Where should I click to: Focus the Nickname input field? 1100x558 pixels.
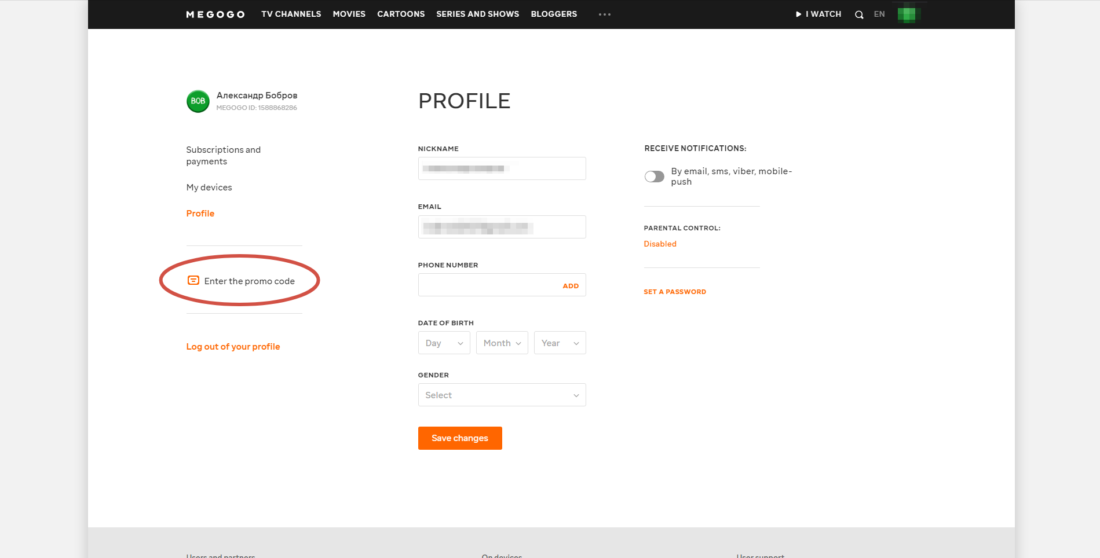coord(502,168)
